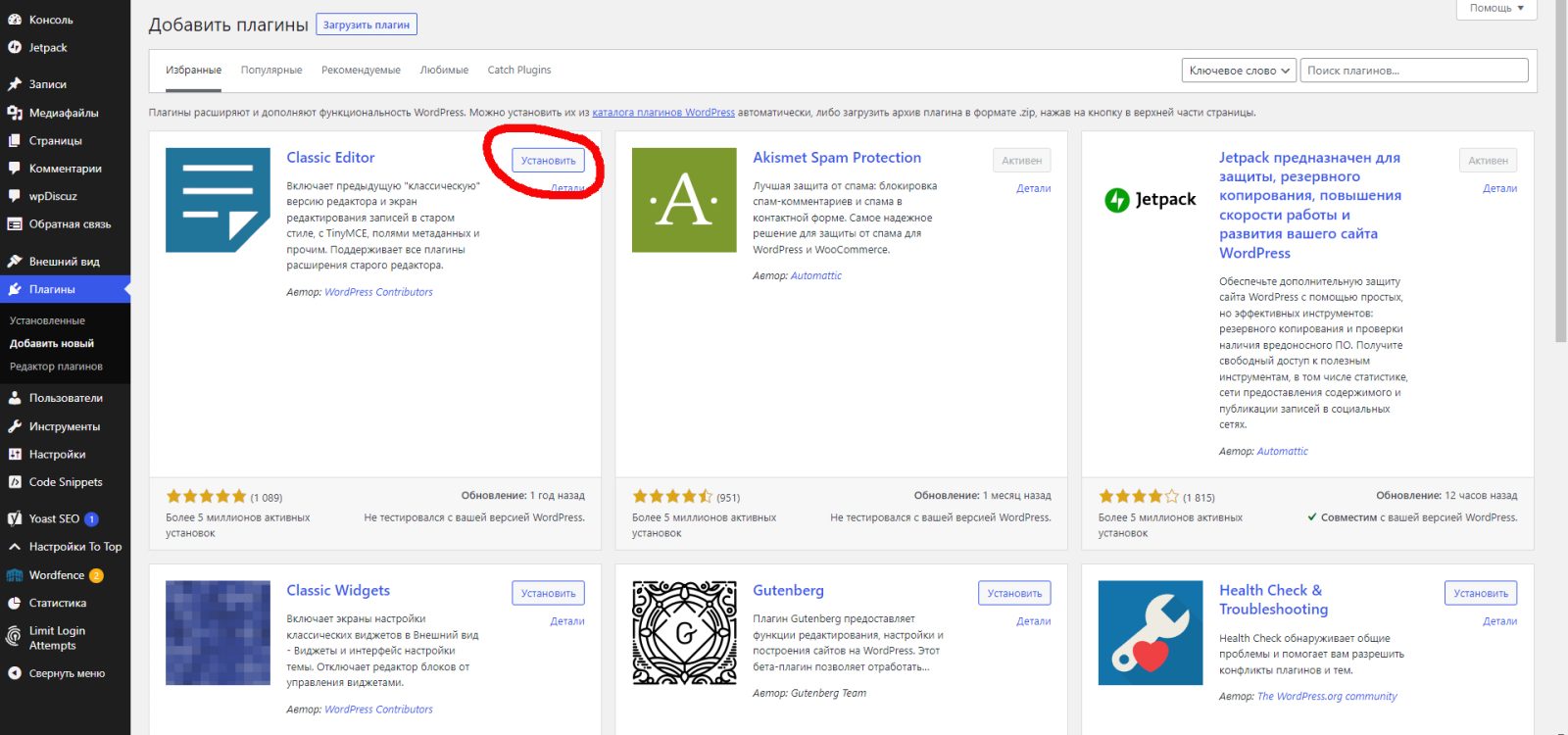Open Akismet's Automattic author link

[x=816, y=276]
